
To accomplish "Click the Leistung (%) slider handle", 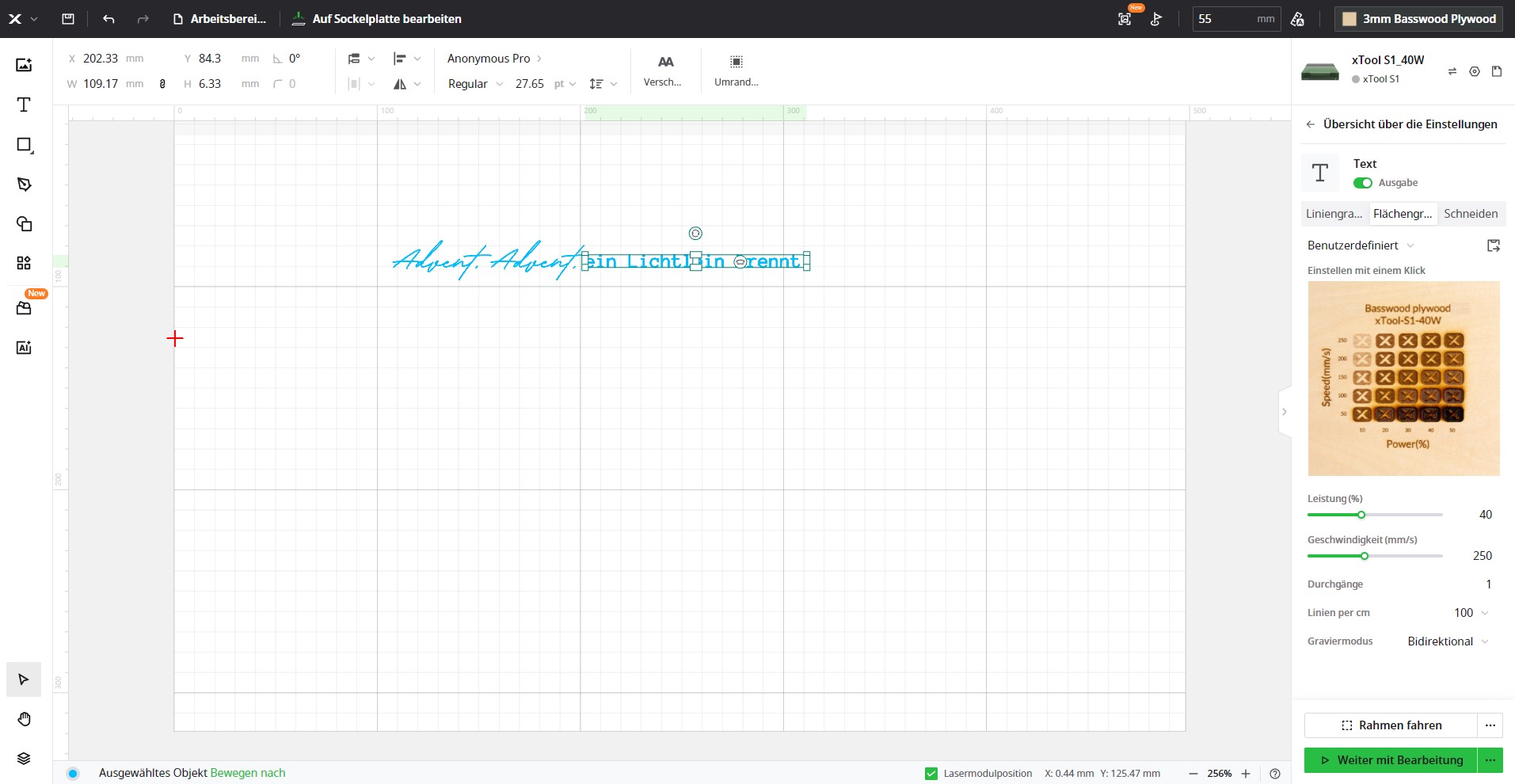I will [1361, 515].
